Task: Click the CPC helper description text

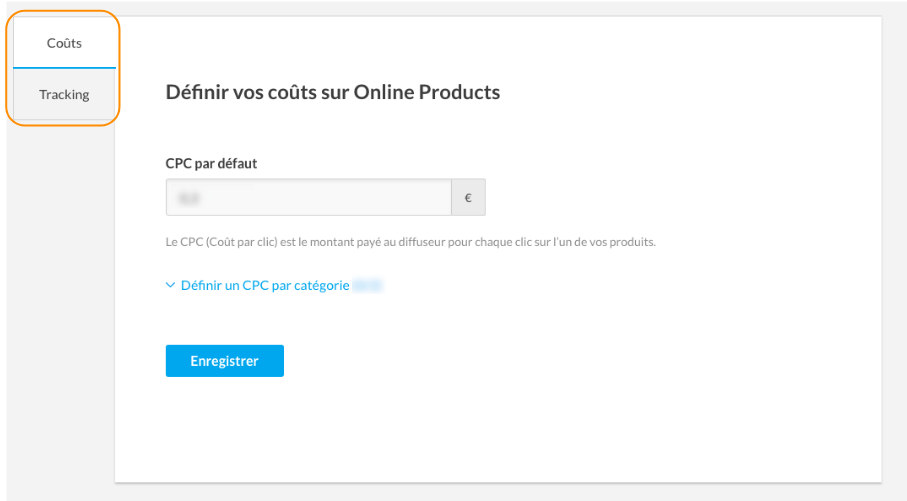Action: [410, 242]
